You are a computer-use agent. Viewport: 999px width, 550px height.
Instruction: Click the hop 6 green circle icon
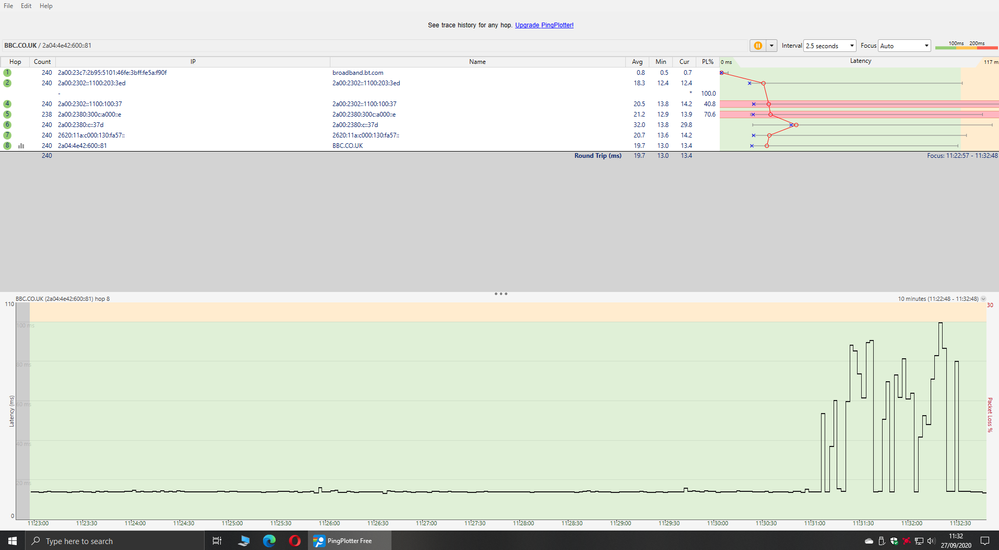(7, 125)
